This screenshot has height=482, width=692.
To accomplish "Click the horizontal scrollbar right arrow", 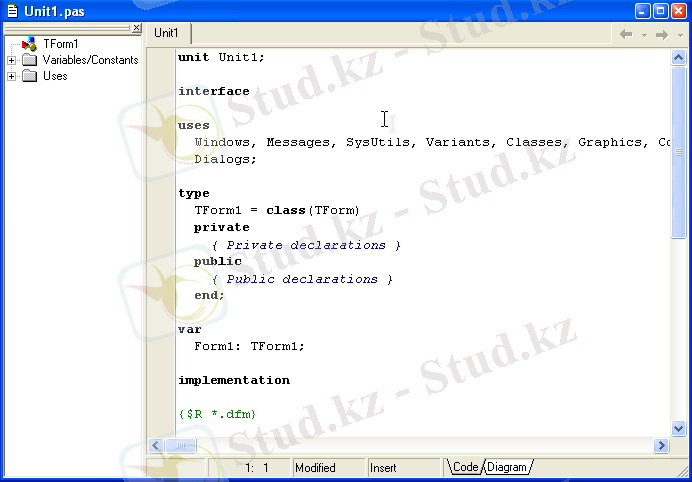I will click(x=661, y=445).
